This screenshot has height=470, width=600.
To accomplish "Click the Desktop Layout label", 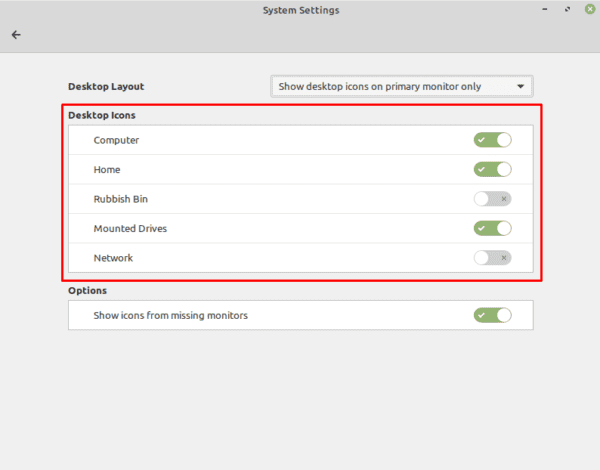I will point(106,86).
